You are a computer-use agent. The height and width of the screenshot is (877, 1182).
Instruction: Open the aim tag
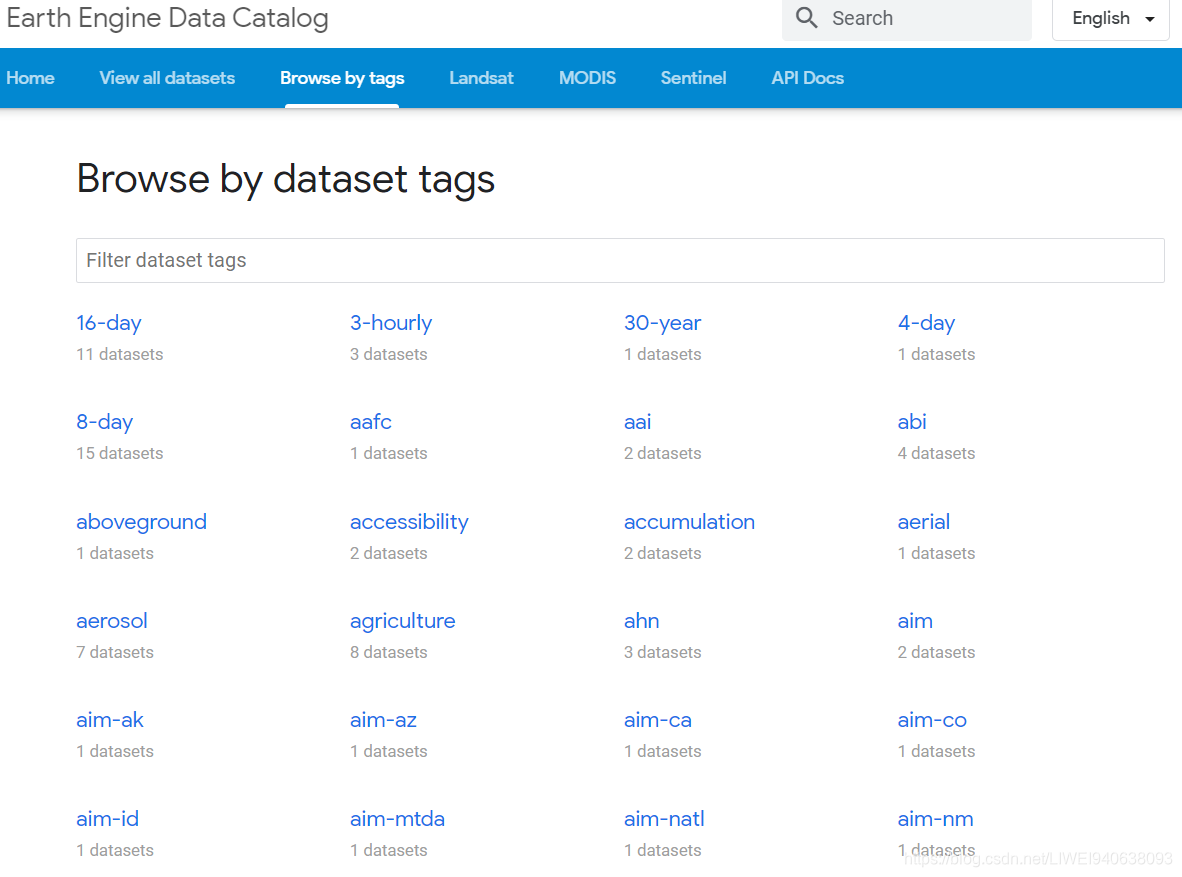click(915, 621)
